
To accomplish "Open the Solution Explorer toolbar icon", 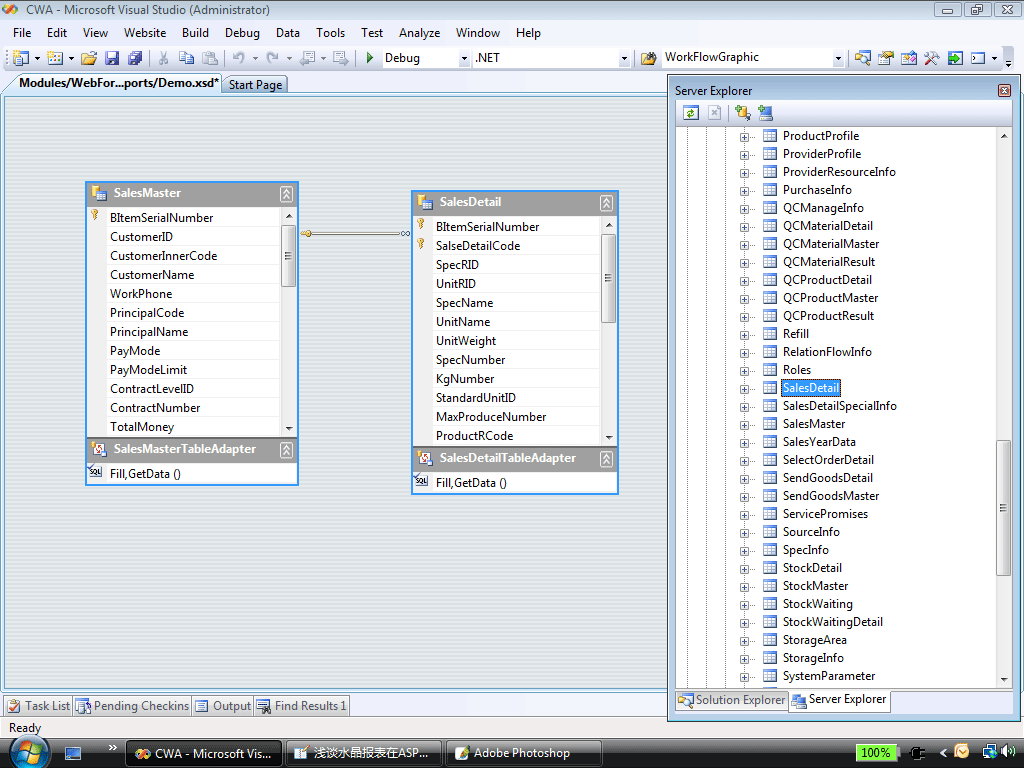I will click(x=863, y=58).
